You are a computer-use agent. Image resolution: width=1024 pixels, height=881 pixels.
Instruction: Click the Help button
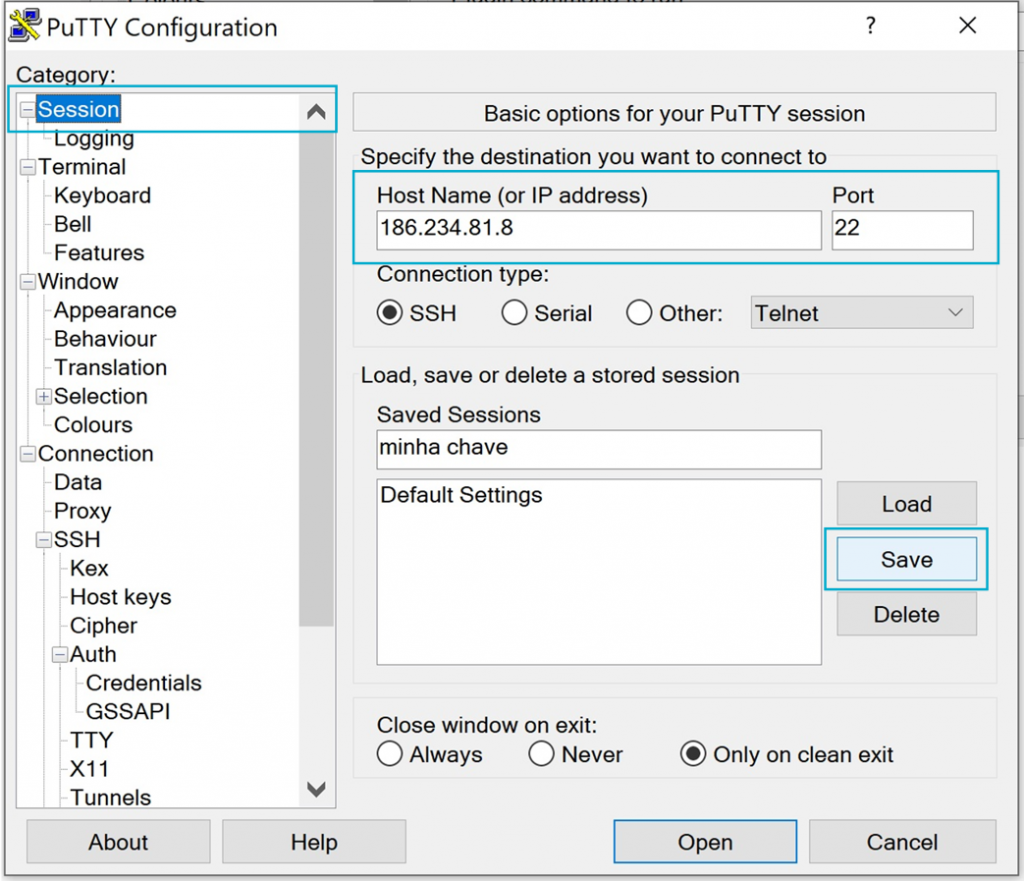point(314,842)
